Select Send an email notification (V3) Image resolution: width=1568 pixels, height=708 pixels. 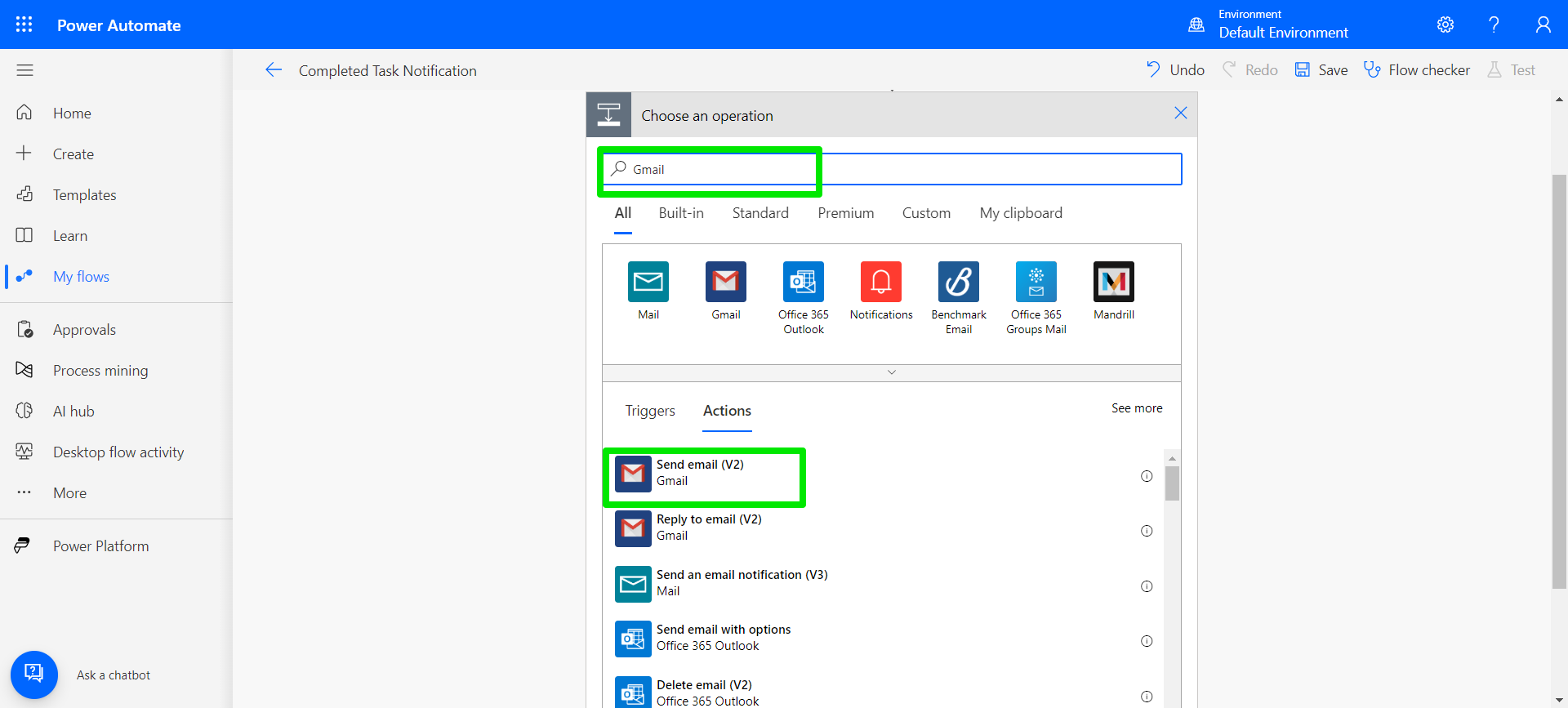[x=884, y=583]
